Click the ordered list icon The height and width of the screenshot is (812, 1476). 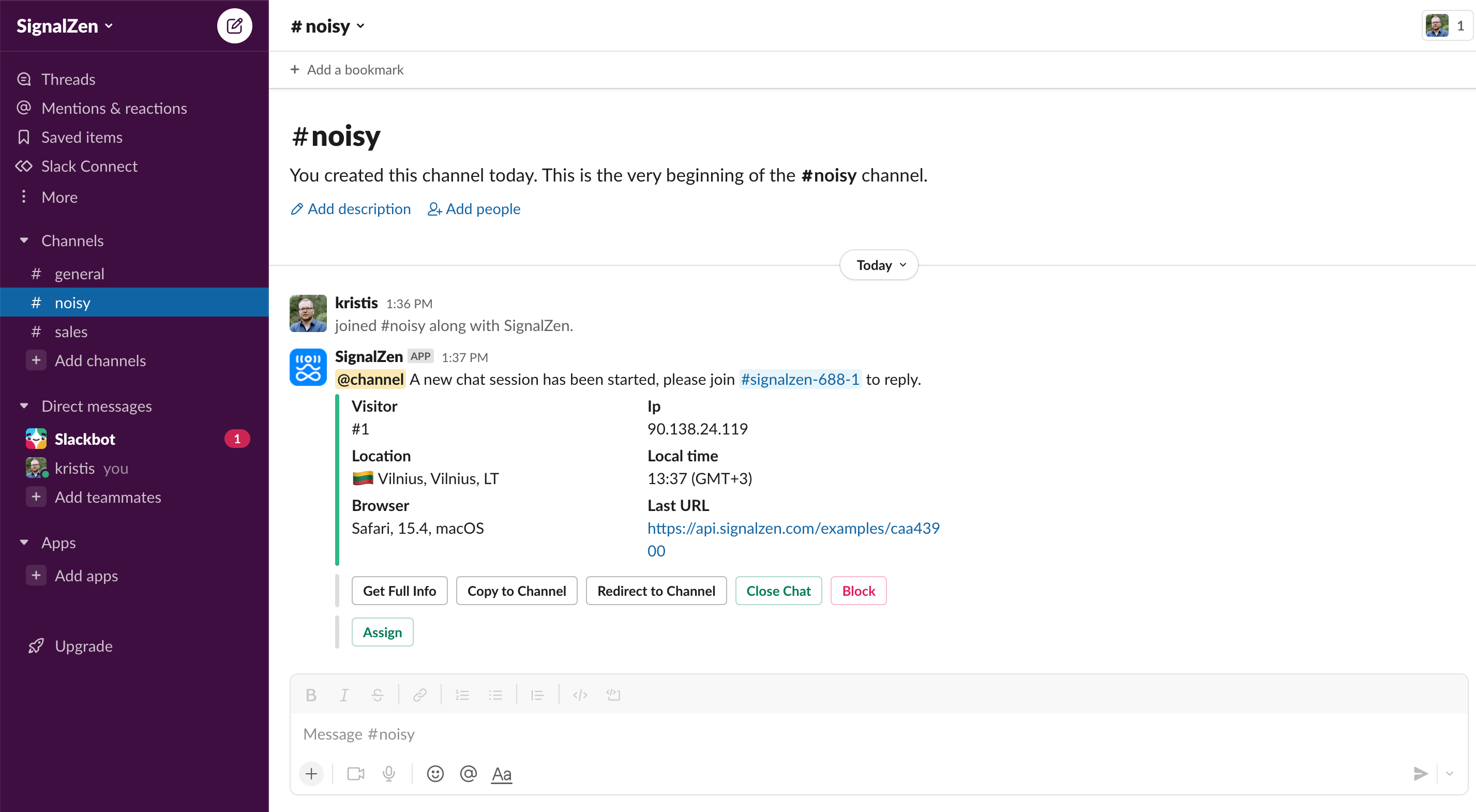pos(462,695)
